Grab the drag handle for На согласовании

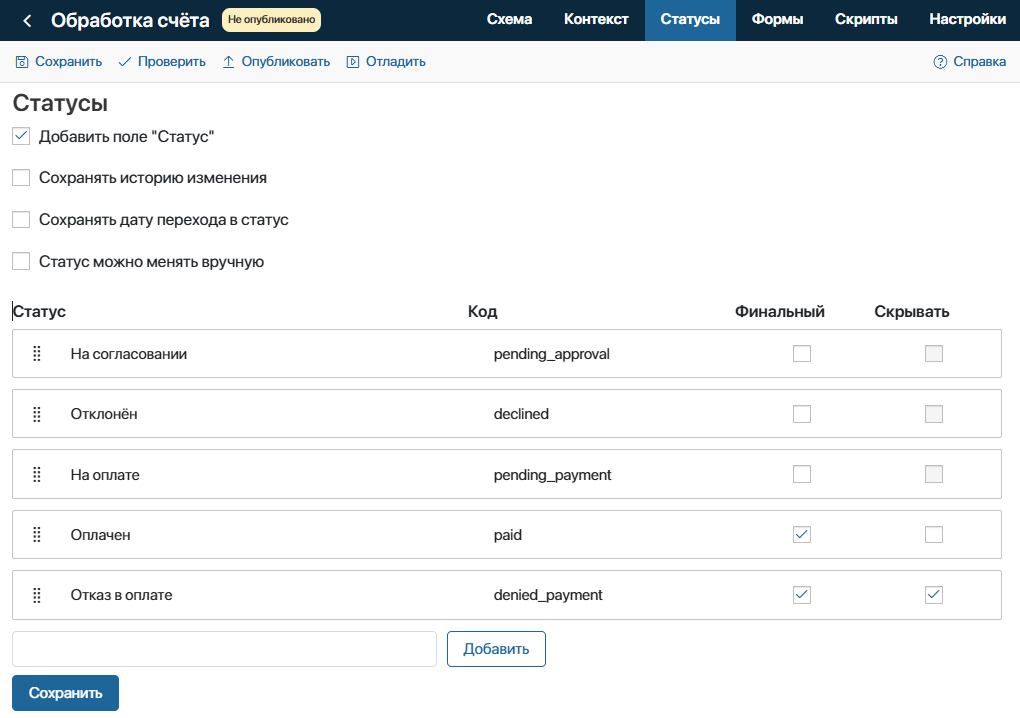pos(37,353)
